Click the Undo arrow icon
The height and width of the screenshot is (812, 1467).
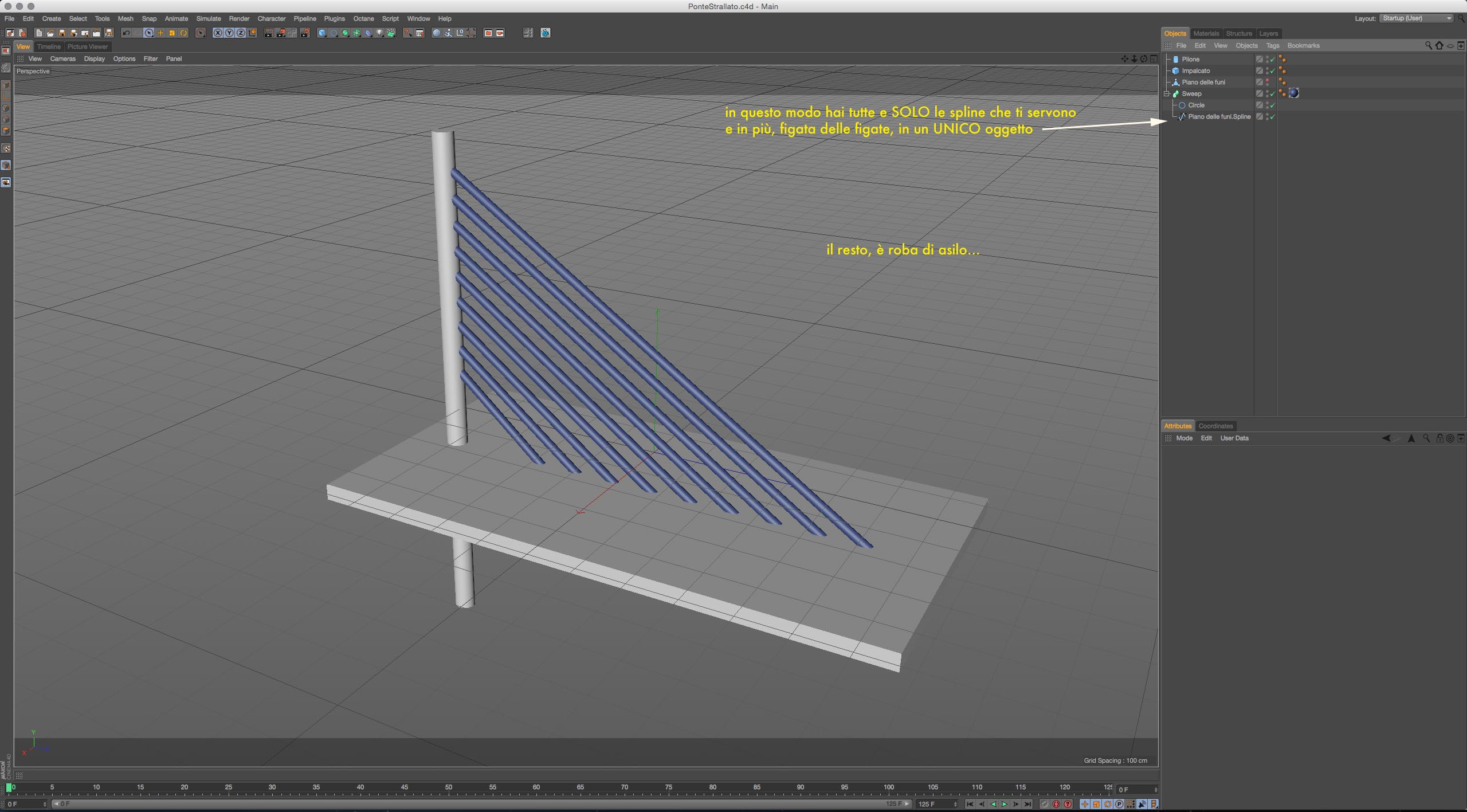coord(126,33)
